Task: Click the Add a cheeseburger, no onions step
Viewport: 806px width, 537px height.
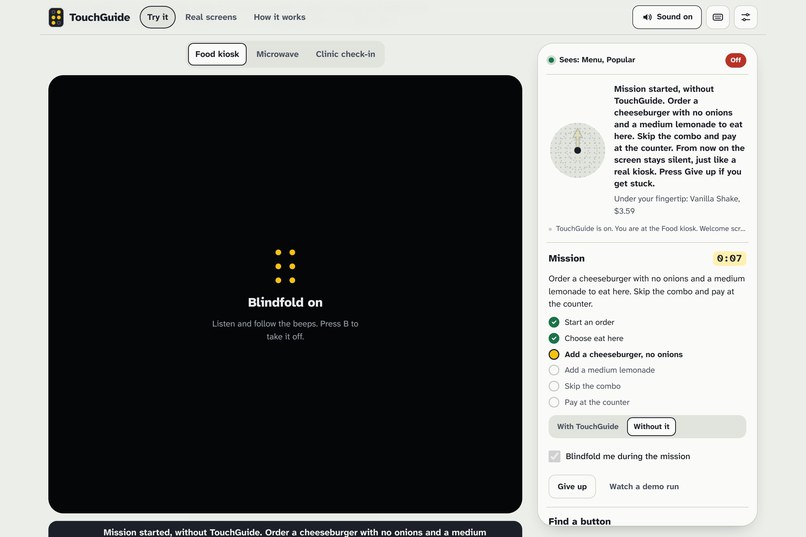Action: point(624,355)
